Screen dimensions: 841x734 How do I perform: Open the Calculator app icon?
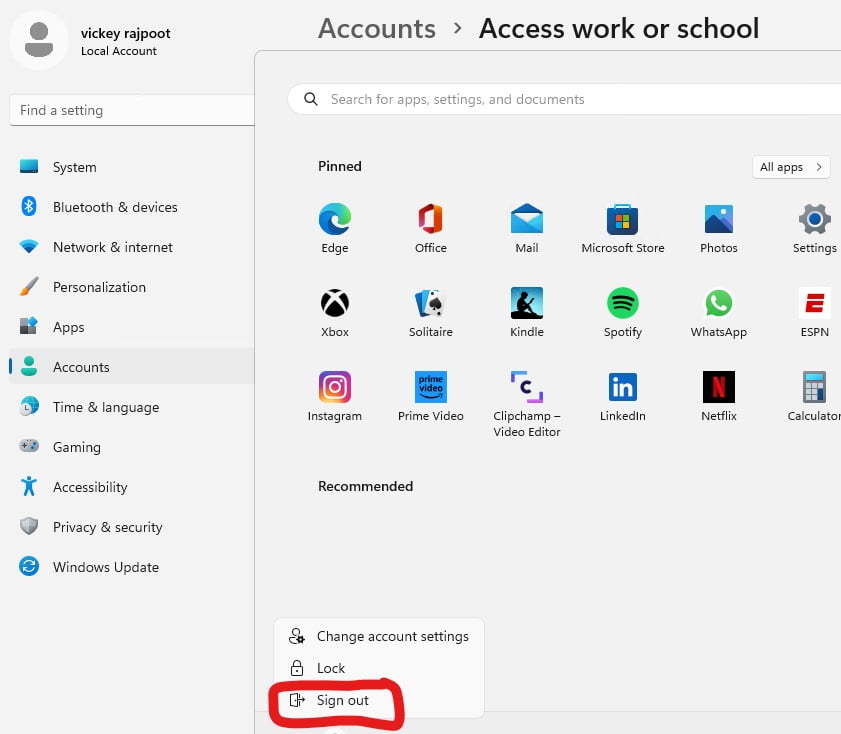[x=815, y=387]
